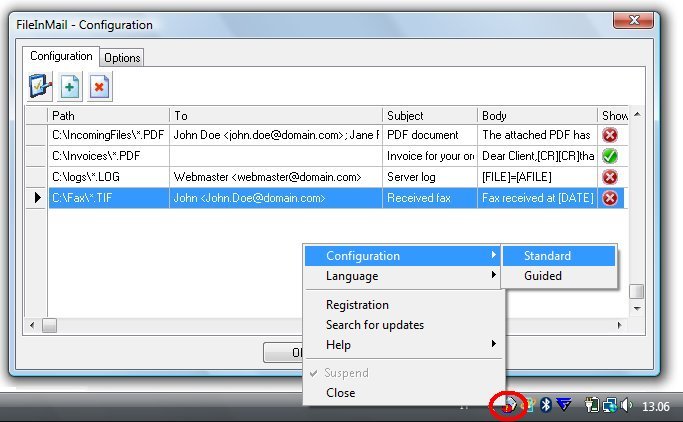Select the Configuration tab
The width and height of the screenshot is (683, 422).
61,56
